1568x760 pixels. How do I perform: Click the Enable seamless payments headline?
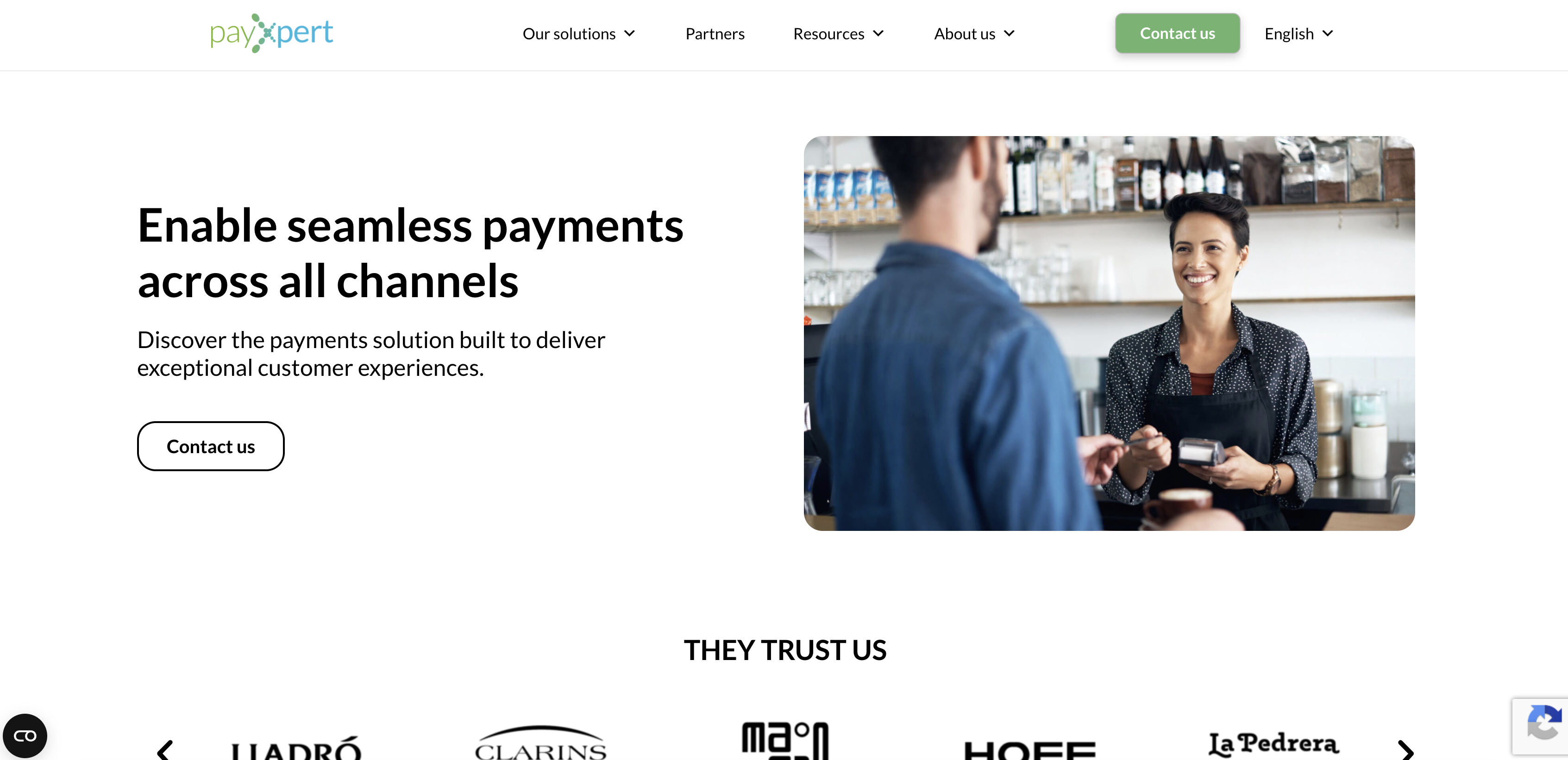[x=410, y=253]
